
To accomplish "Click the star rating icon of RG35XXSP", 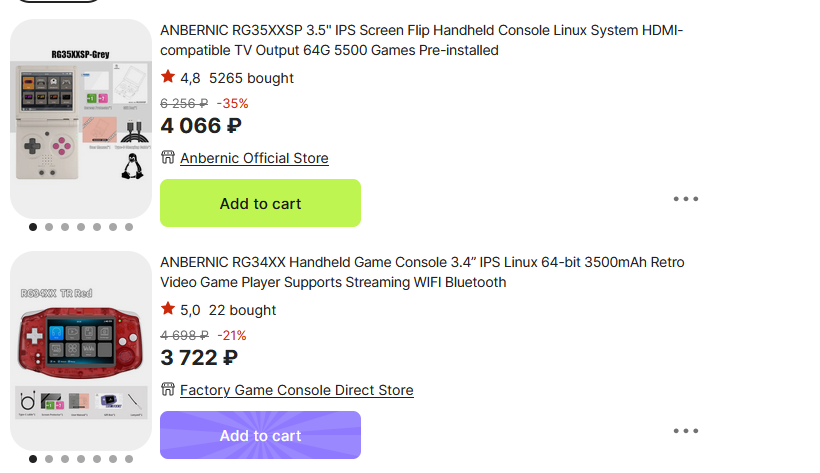I will pos(168,77).
